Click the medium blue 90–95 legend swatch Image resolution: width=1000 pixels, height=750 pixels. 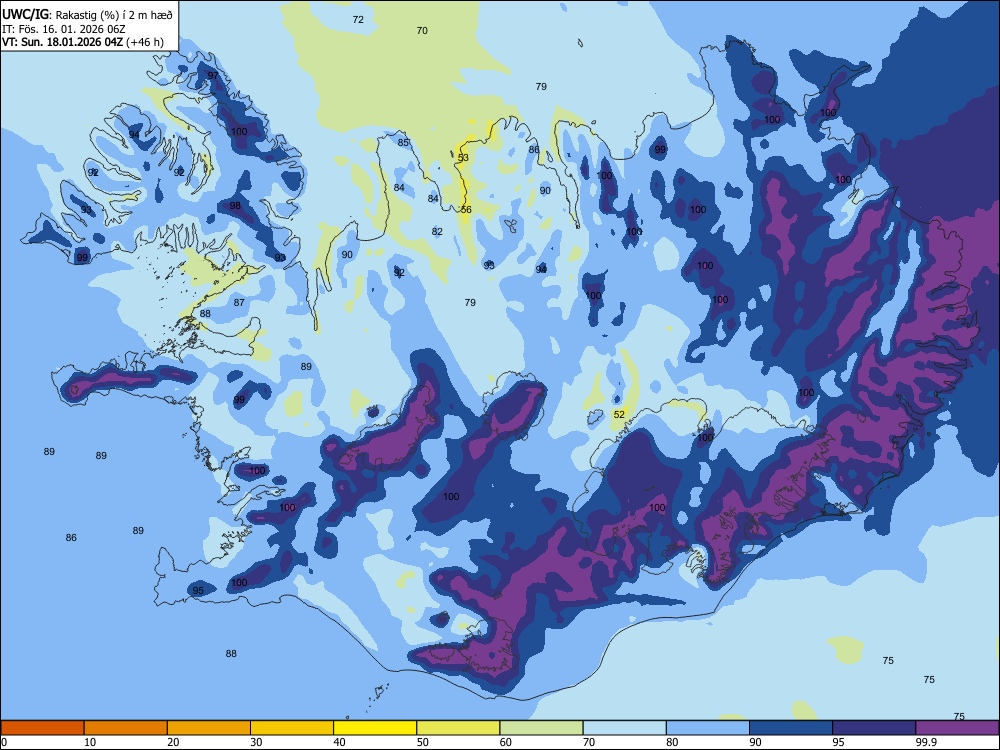791,728
